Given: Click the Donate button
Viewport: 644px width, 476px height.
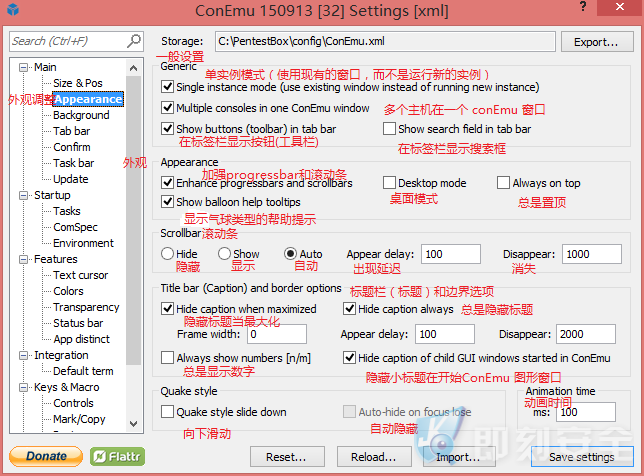Looking at the screenshot, I should [x=46, y=456].
